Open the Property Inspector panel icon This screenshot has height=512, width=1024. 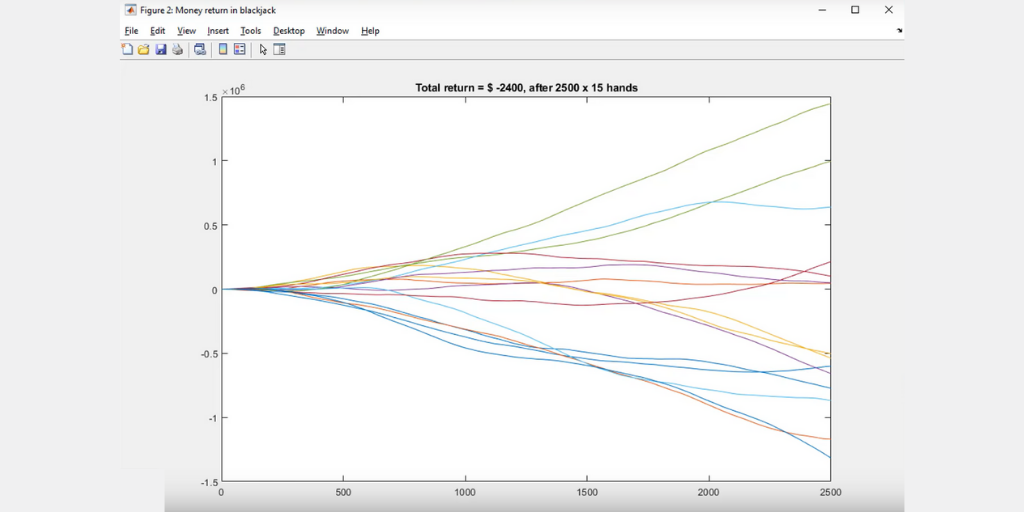(280, 49)
